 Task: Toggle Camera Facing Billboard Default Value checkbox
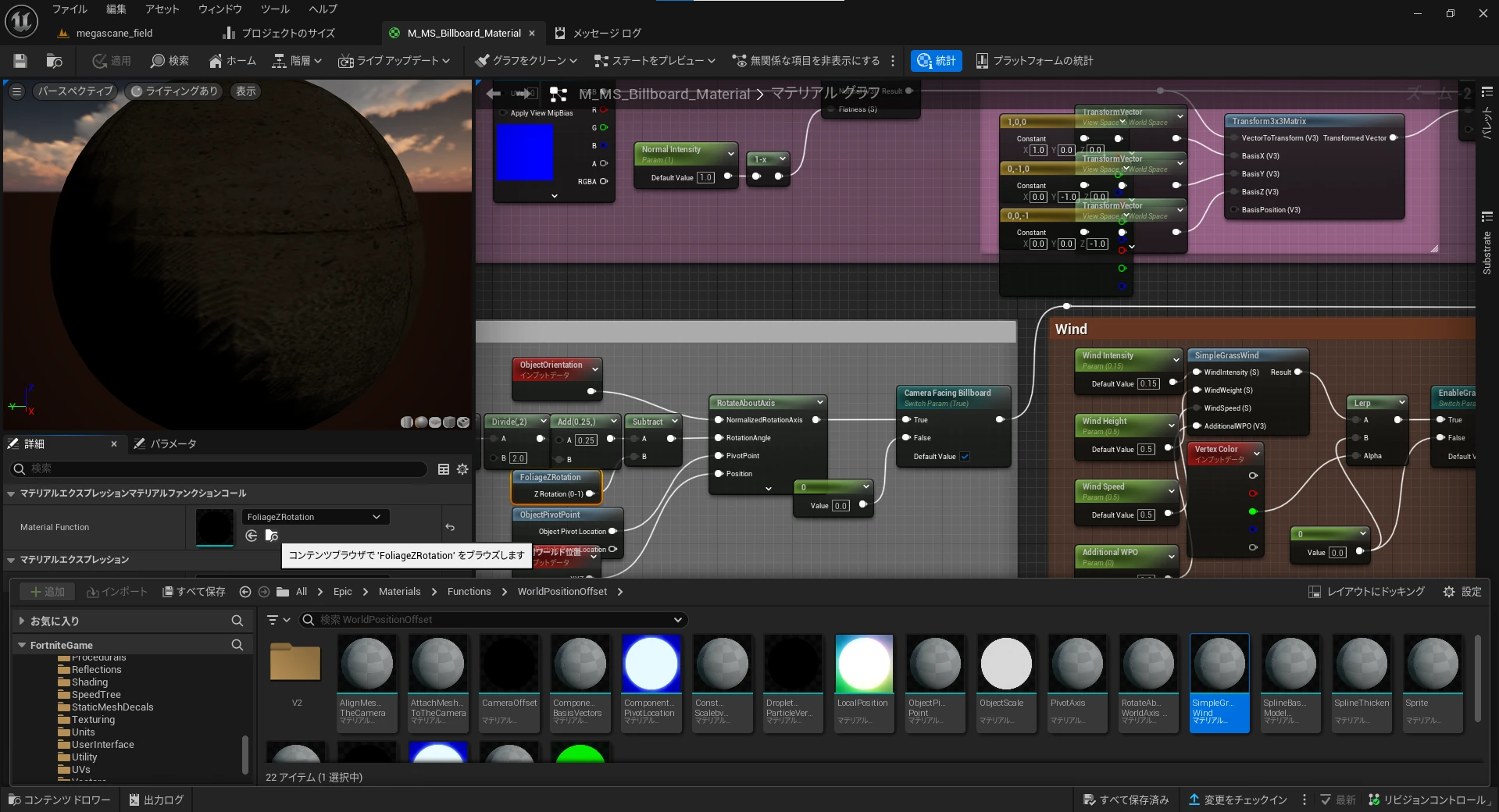965,457
